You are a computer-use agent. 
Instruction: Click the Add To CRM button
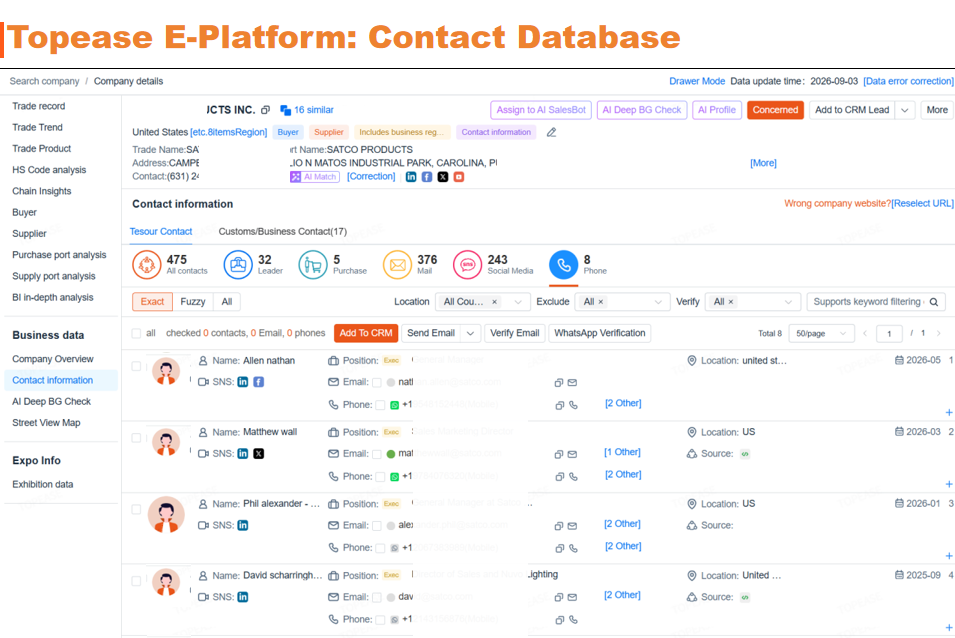[366, 334]
